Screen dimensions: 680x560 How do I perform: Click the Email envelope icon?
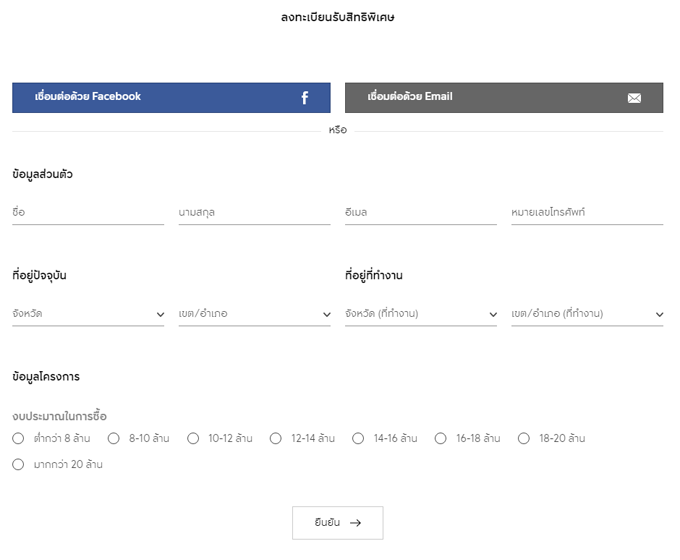click(634, 98)
